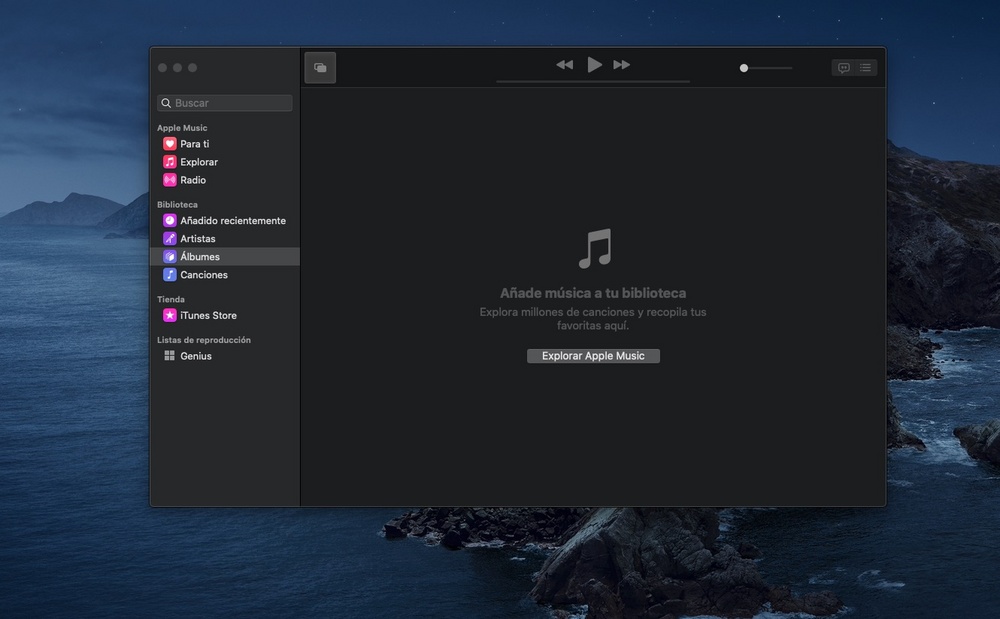
Task: Click the microphone icon beside Artistas
Action: 170,238
